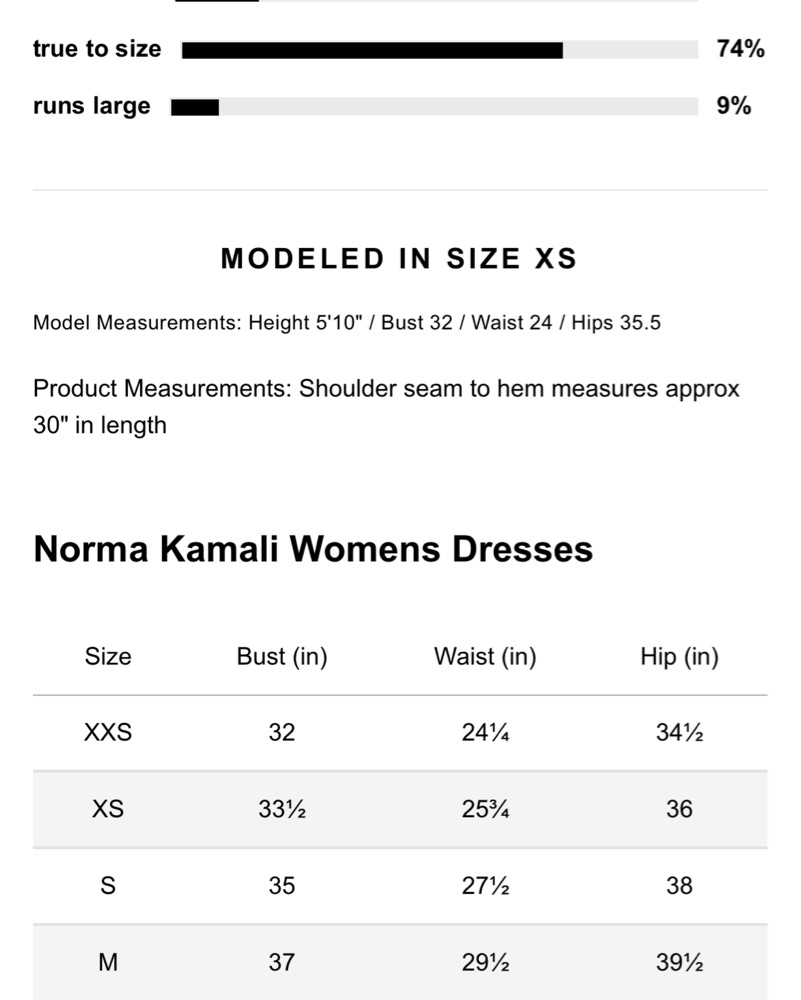This screenshot has height=1000, width=801.
Task: Select the 9% runs large value
Action: tap(733, 106)
